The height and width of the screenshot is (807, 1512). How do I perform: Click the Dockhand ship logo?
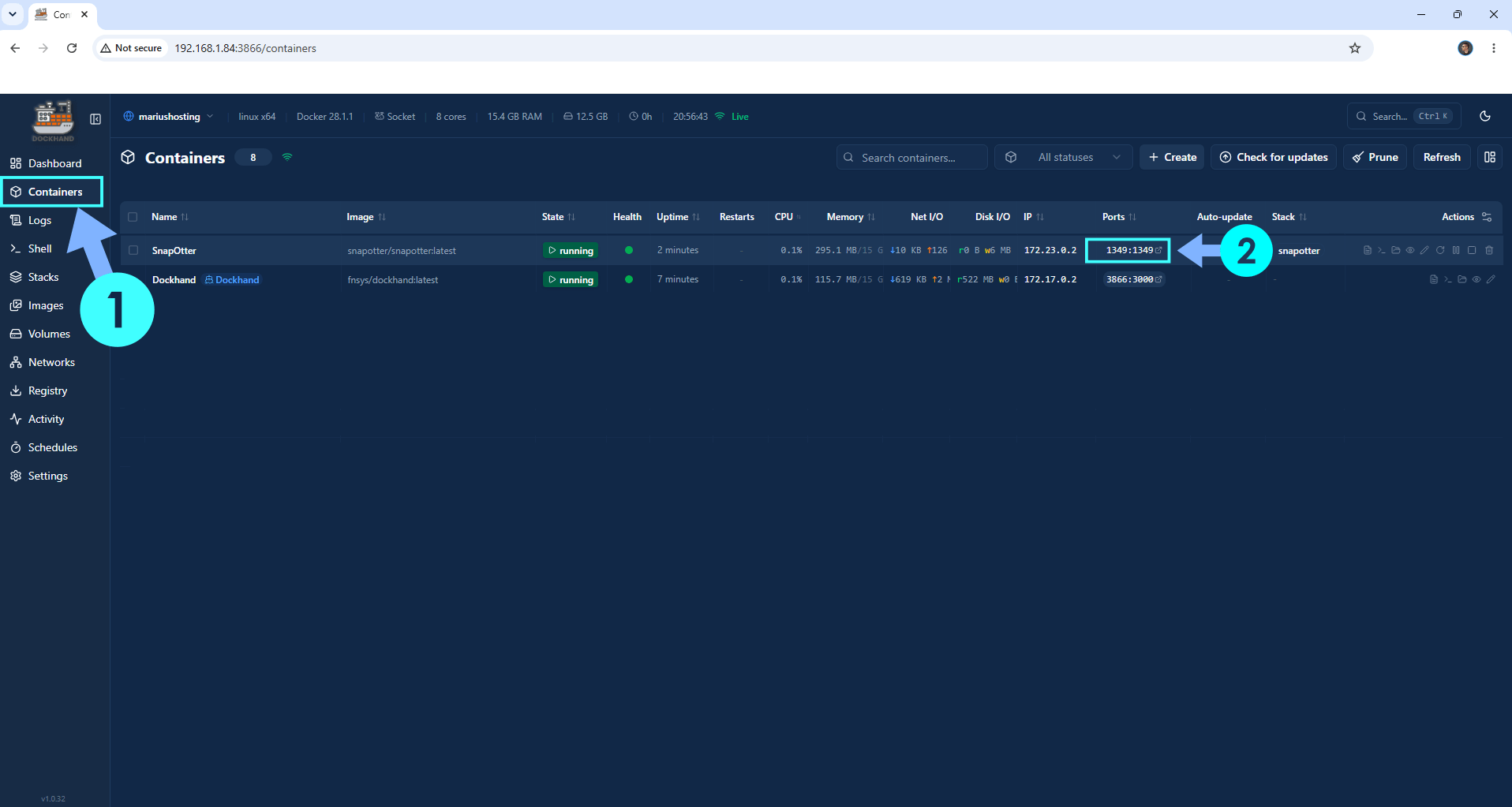(53, 121)
